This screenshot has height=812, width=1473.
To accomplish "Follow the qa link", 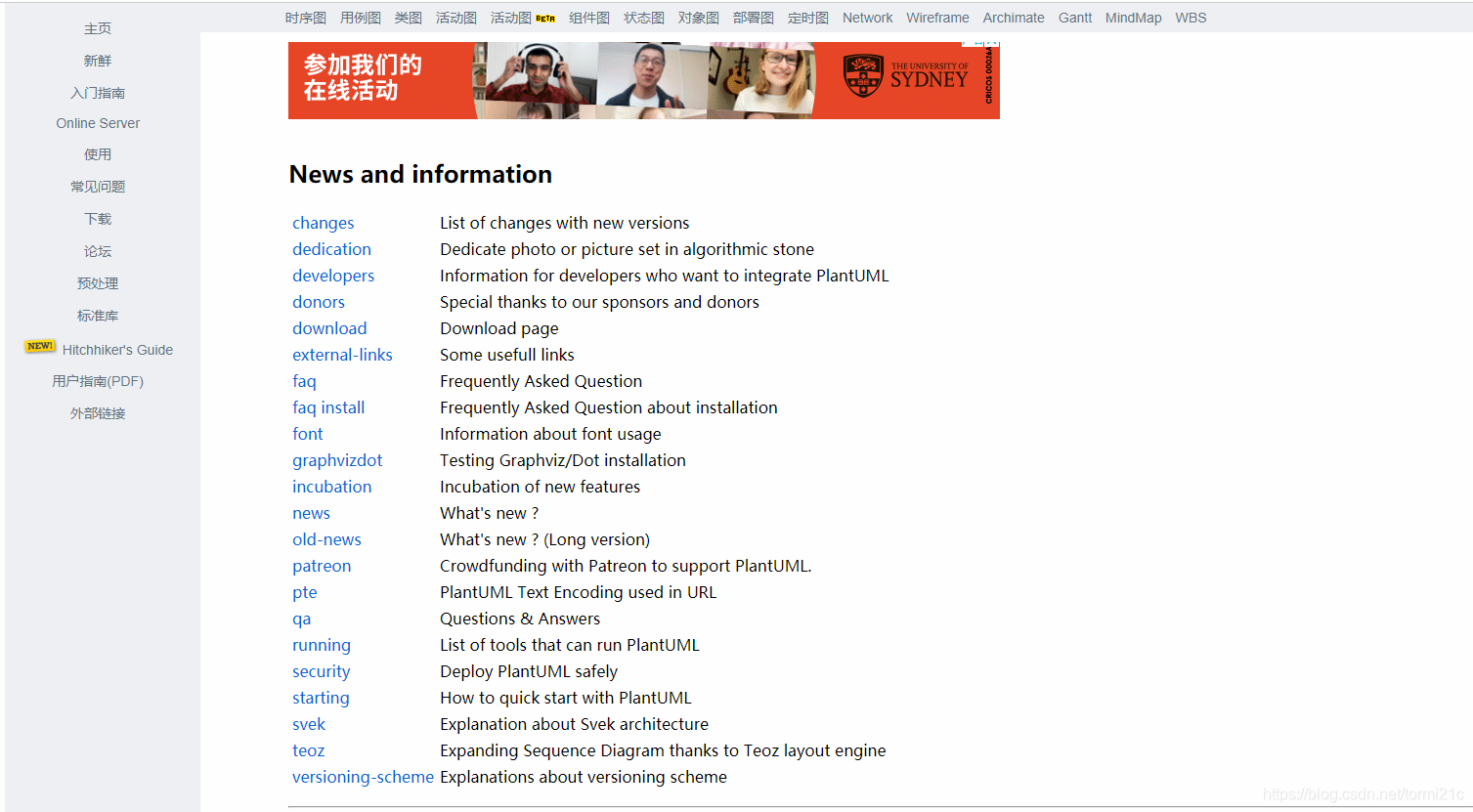I will [301, 619].
